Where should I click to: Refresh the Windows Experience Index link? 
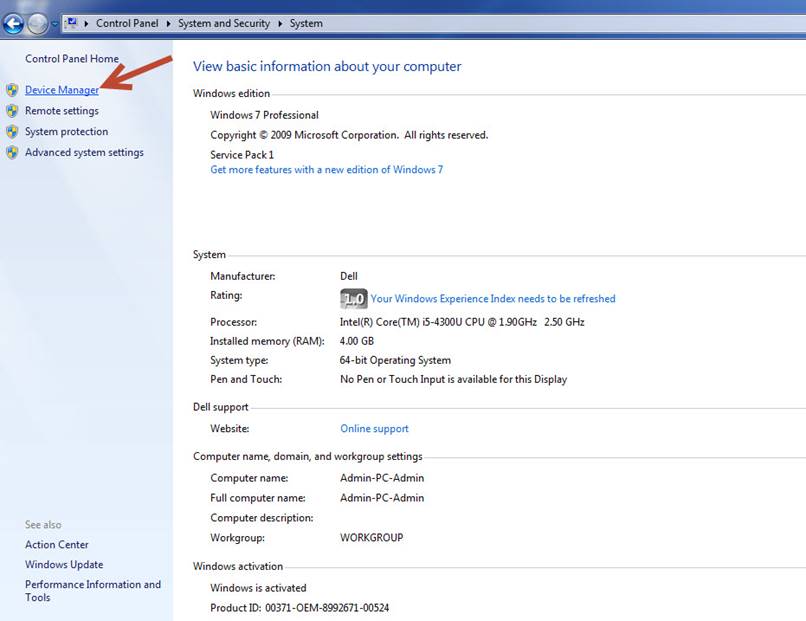pos(493,299)
